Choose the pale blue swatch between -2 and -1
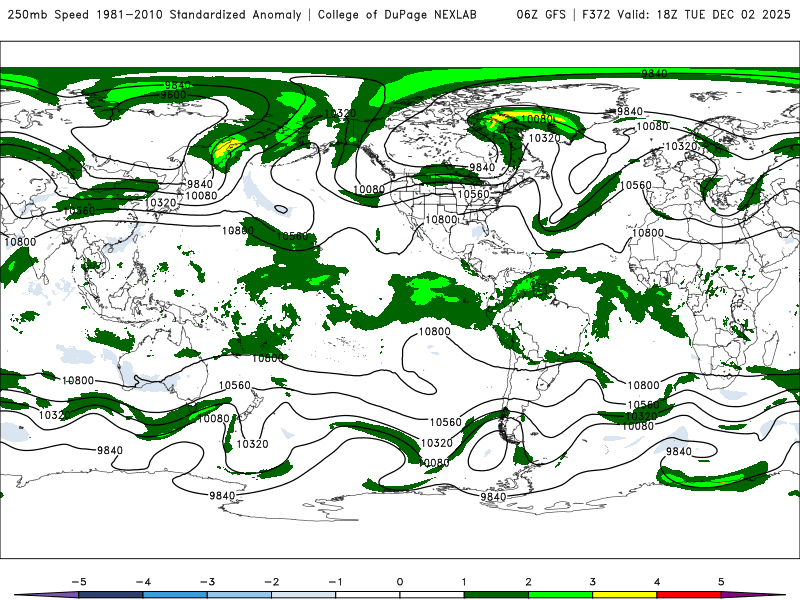Screen dimensions: 800x600 click(x=304, y=595)
